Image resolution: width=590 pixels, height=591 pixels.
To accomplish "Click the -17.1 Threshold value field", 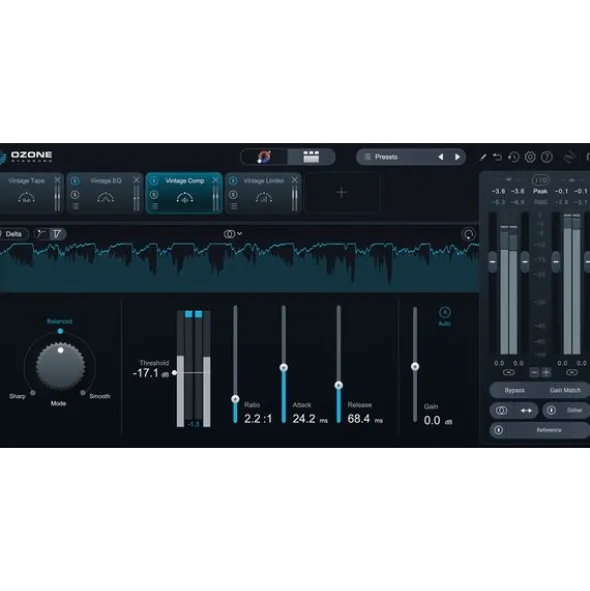I will (150, 374).
